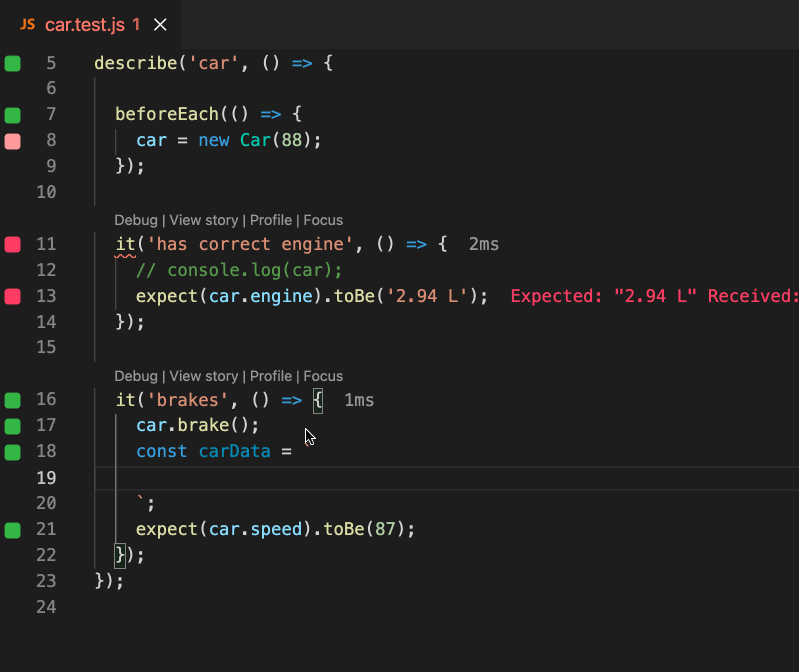Click Profile above the 'brakes' test

pyautogui.click(x=270, y=376)
